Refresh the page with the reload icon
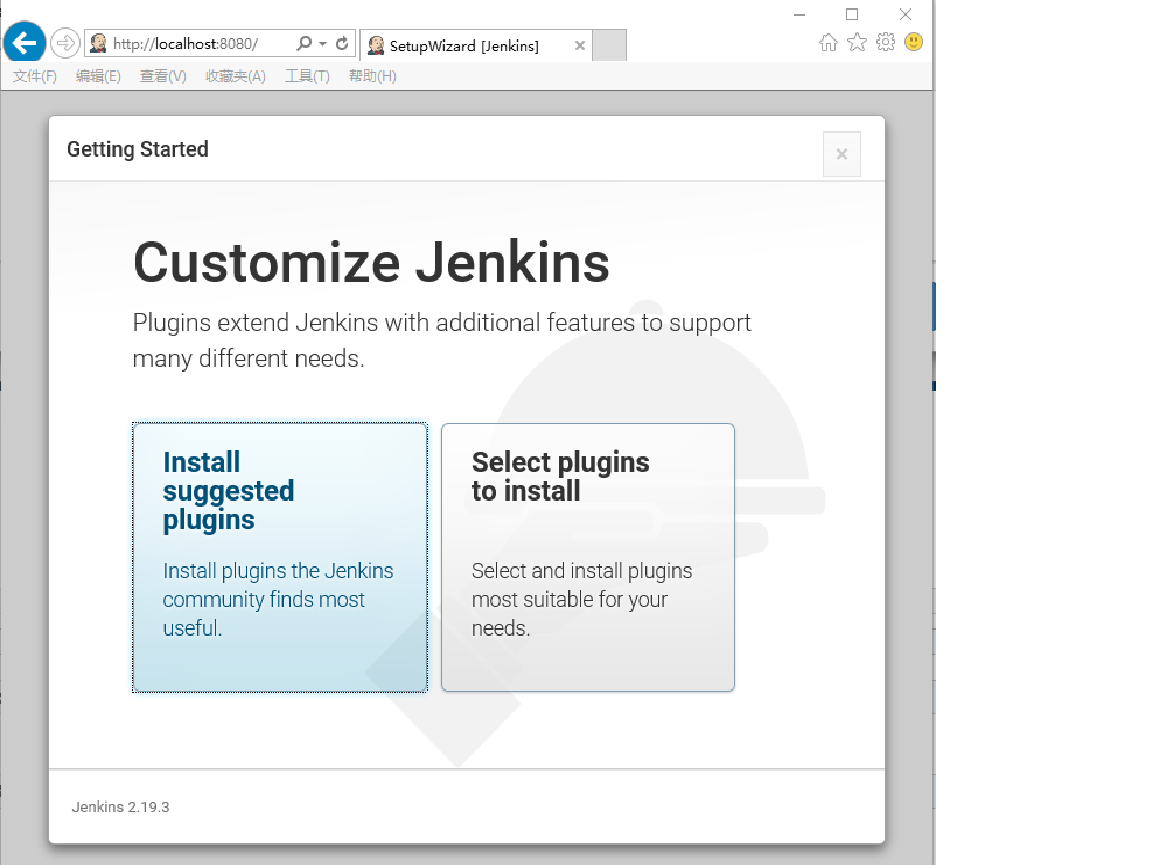1152x865 pixels. (x=342, y=44)
